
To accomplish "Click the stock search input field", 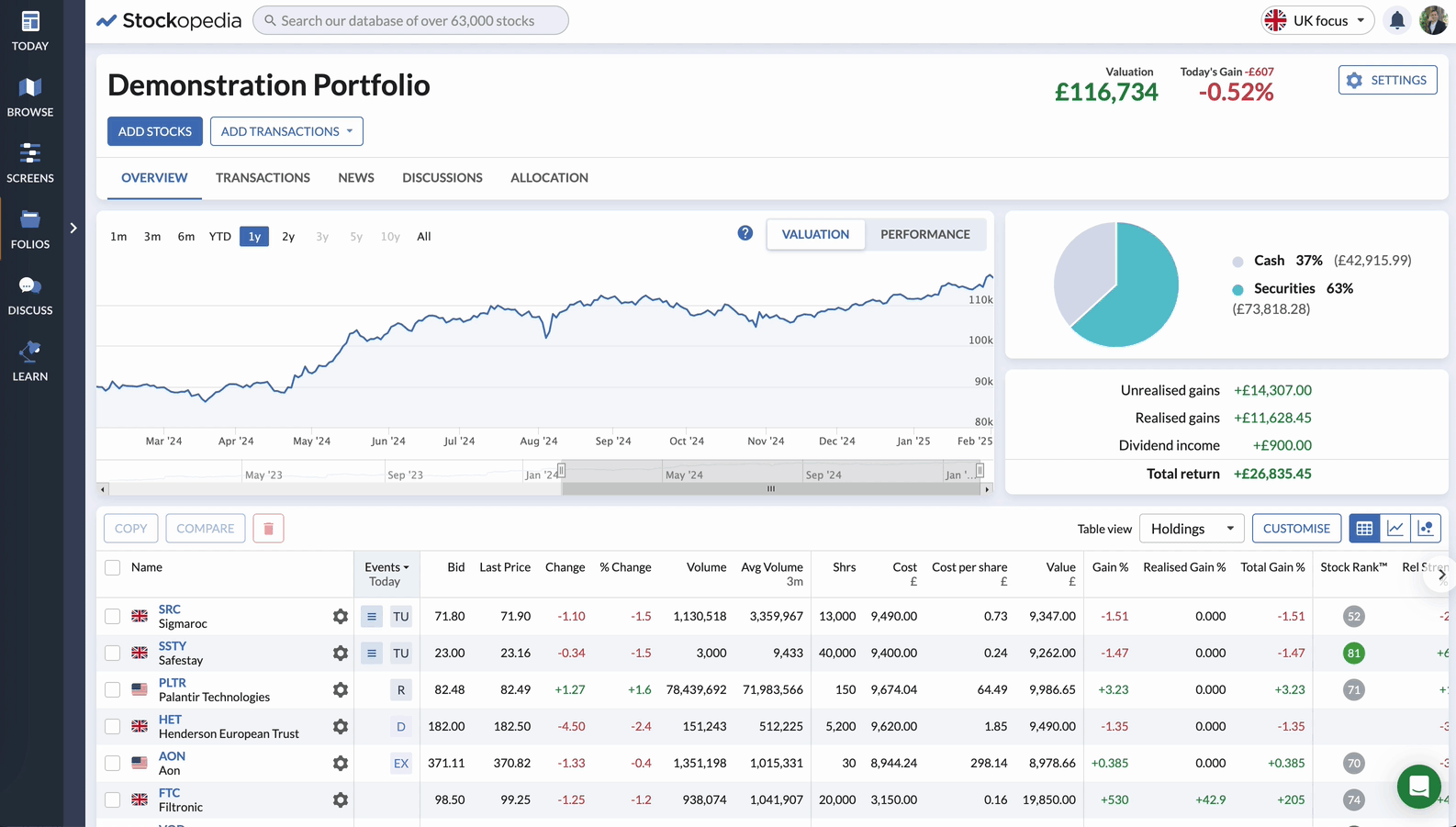I will tap(410, 20).
